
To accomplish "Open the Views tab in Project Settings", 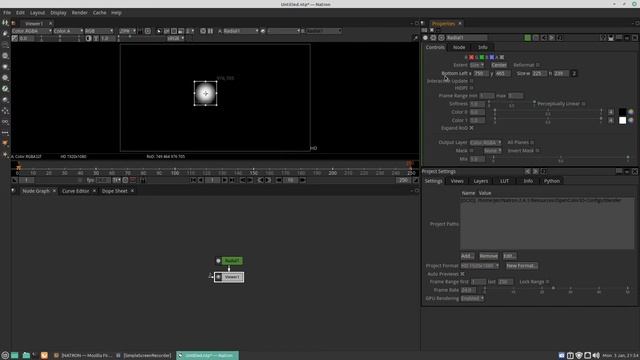I will (457, 181).
